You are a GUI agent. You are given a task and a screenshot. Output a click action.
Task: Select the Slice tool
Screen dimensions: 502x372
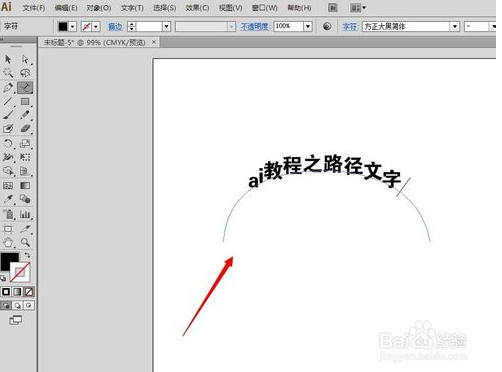click(x=25, y=229)
